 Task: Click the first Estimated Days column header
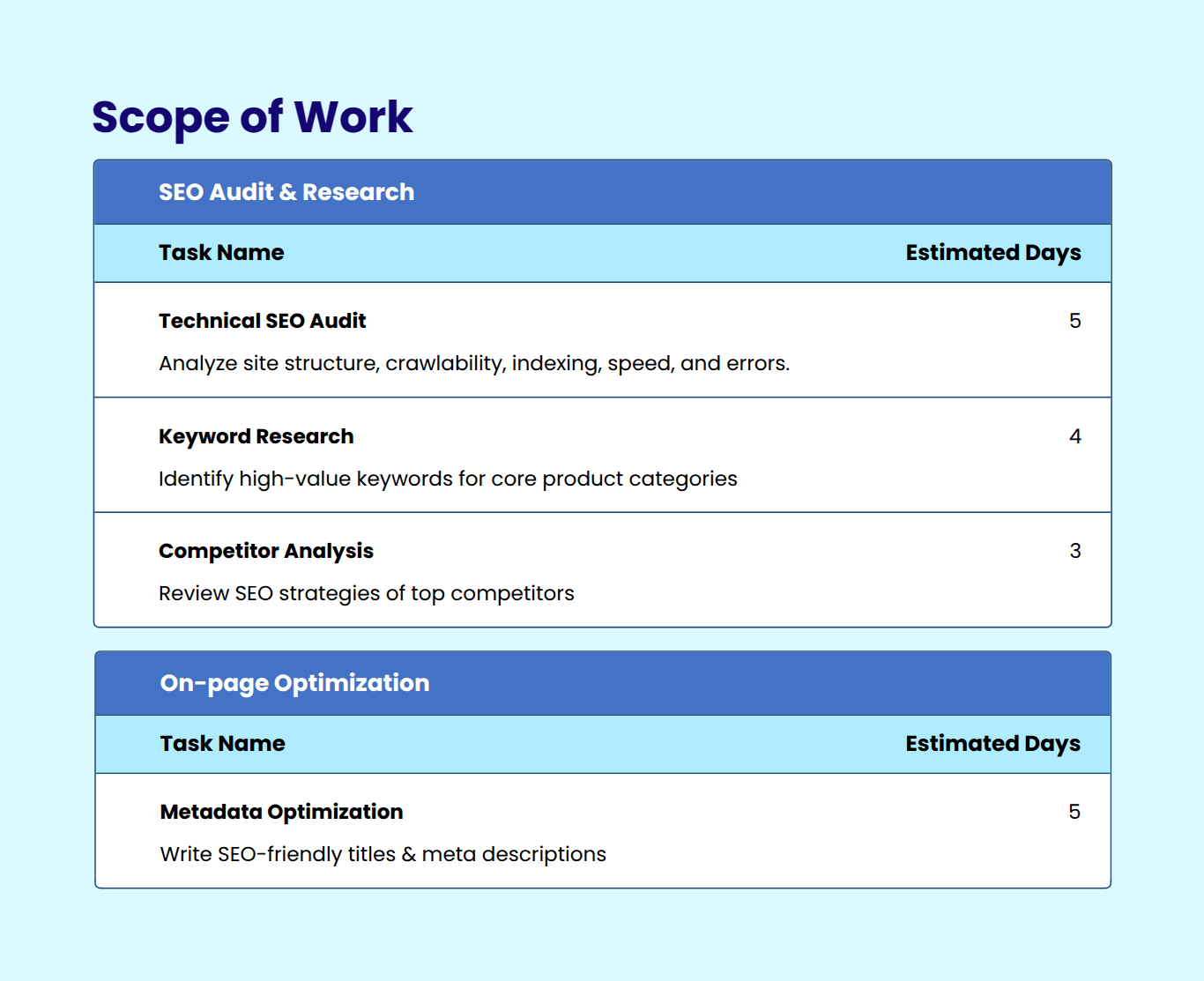[993, 253]
